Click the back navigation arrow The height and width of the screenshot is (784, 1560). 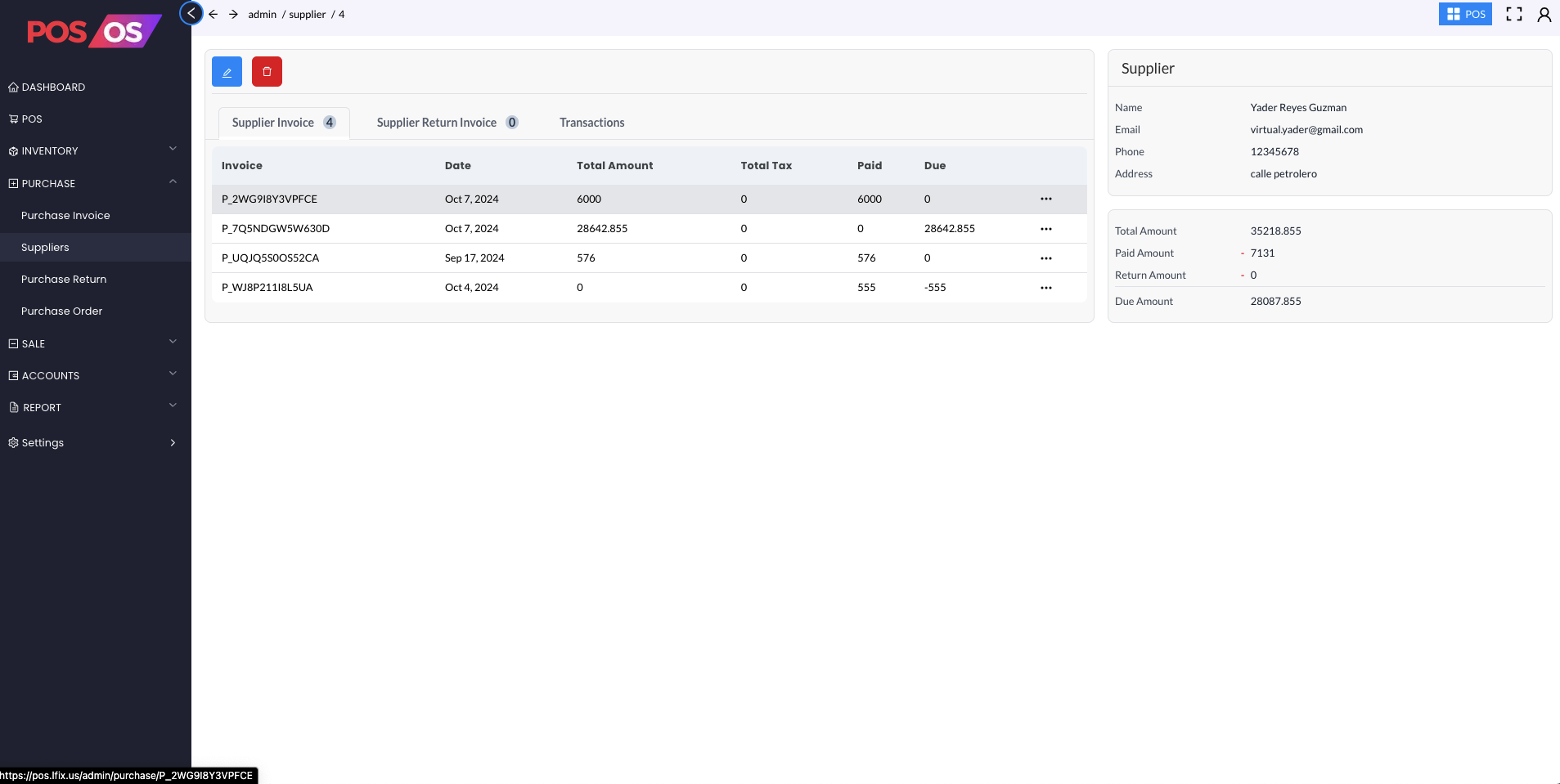coord(213,14)
